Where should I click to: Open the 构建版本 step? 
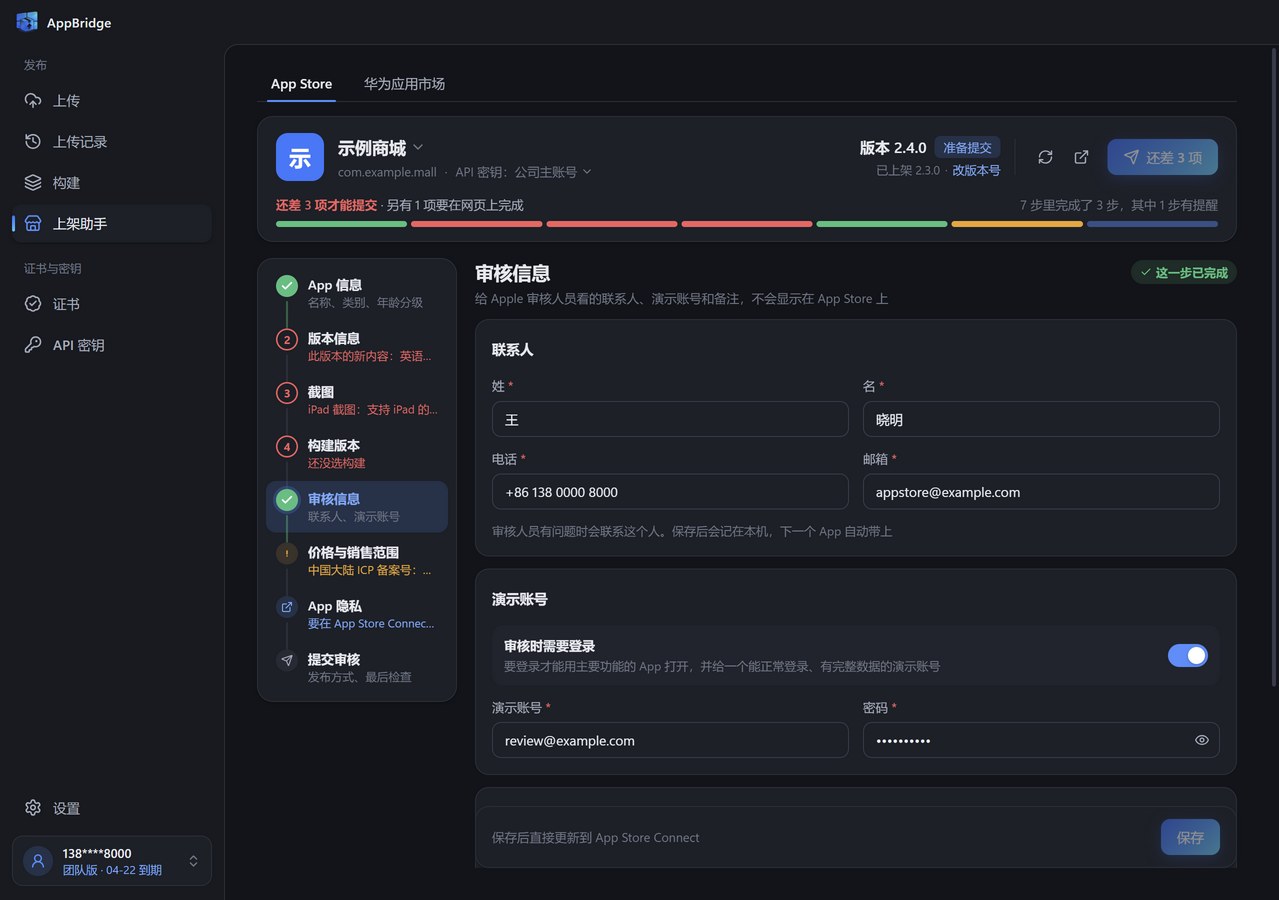click(x=357, y=454)
